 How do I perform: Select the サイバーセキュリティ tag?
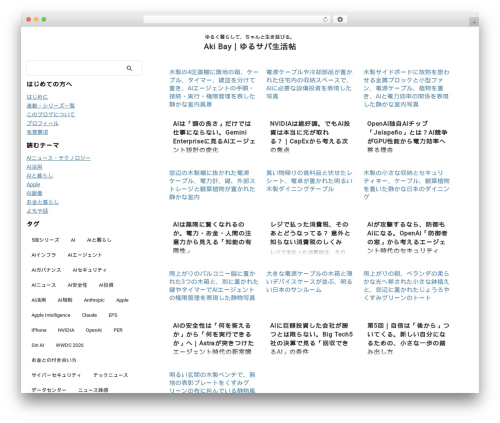pos(56,375)
